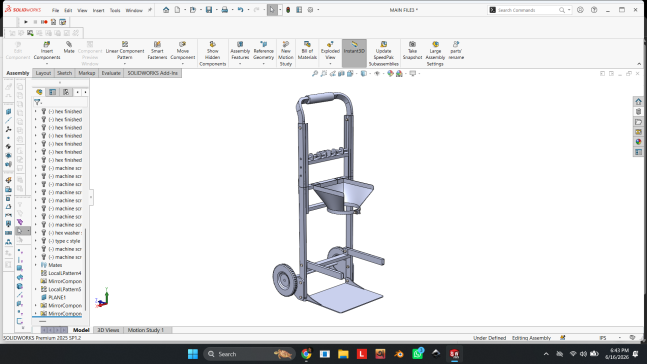Open the Home welcome icon in title toolbar
Screen dimensions: 647x364
(x=166, y=10)
